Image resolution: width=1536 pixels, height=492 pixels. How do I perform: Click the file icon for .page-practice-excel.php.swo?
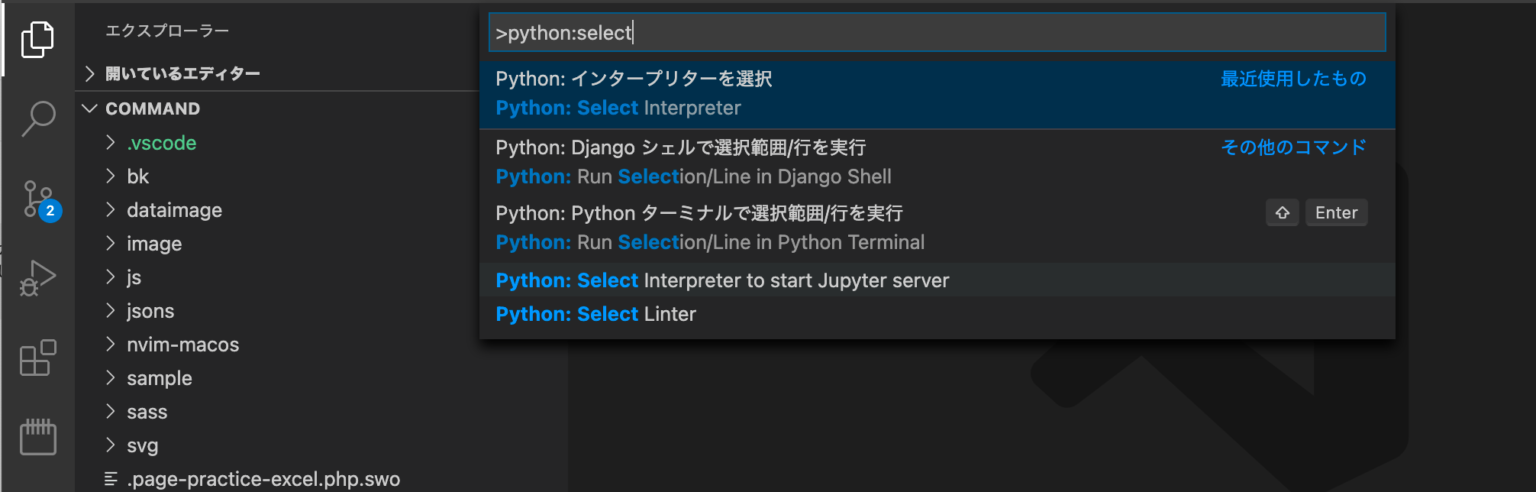click(x=111, y=480)
